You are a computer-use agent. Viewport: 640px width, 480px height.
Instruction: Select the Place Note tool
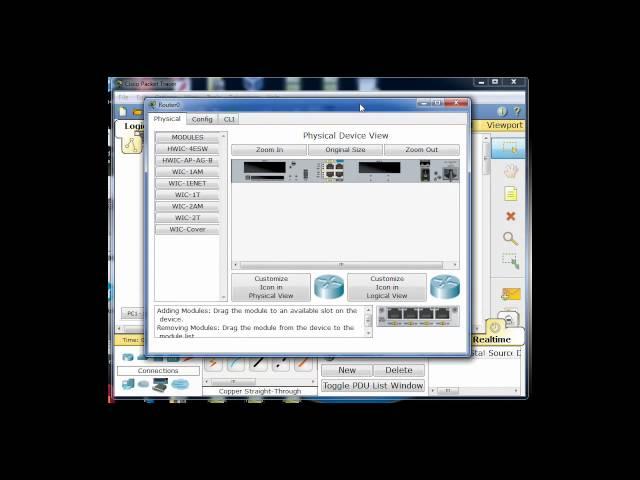[510, 193]
